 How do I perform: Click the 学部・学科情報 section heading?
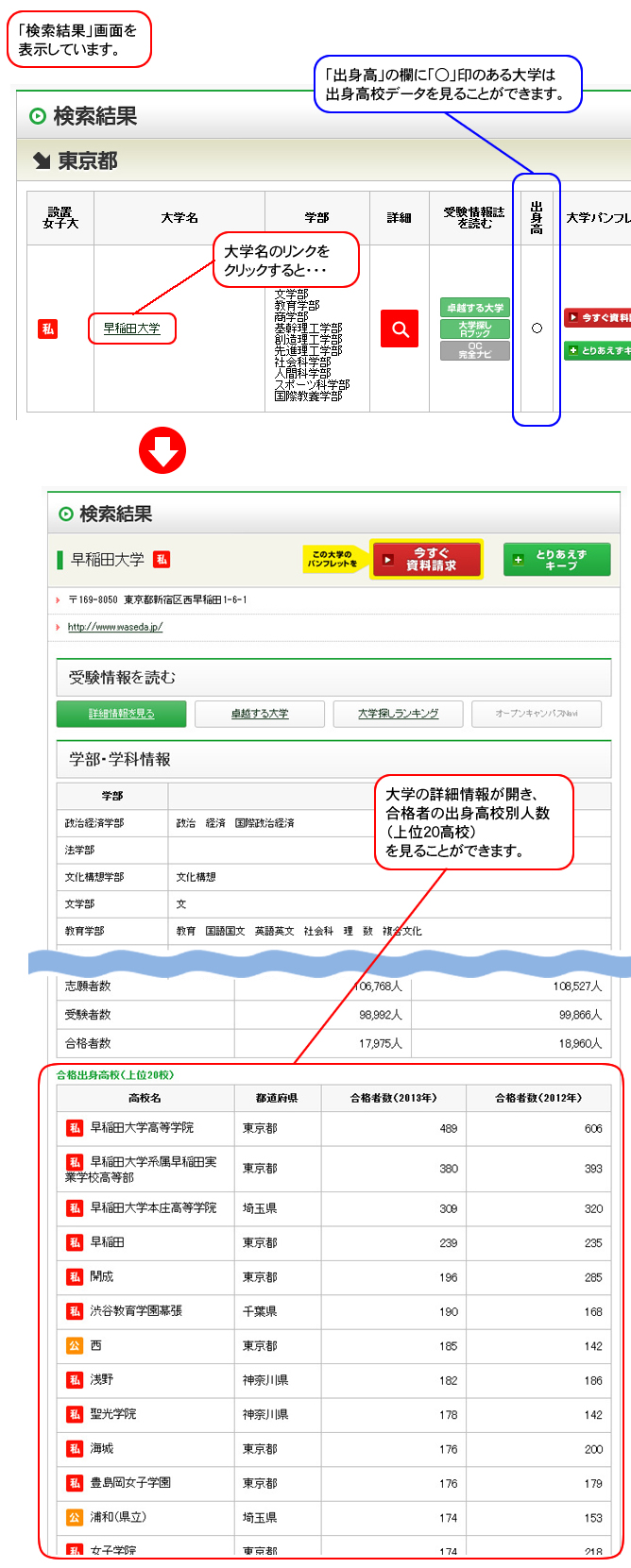tap(120, 760)
